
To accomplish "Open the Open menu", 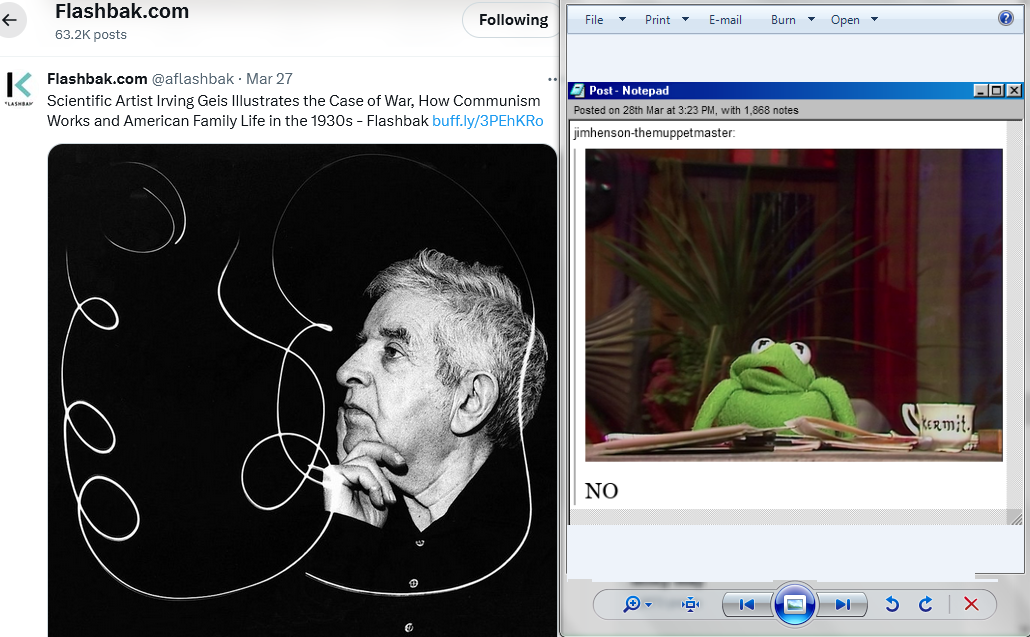I will coord(845,20).
